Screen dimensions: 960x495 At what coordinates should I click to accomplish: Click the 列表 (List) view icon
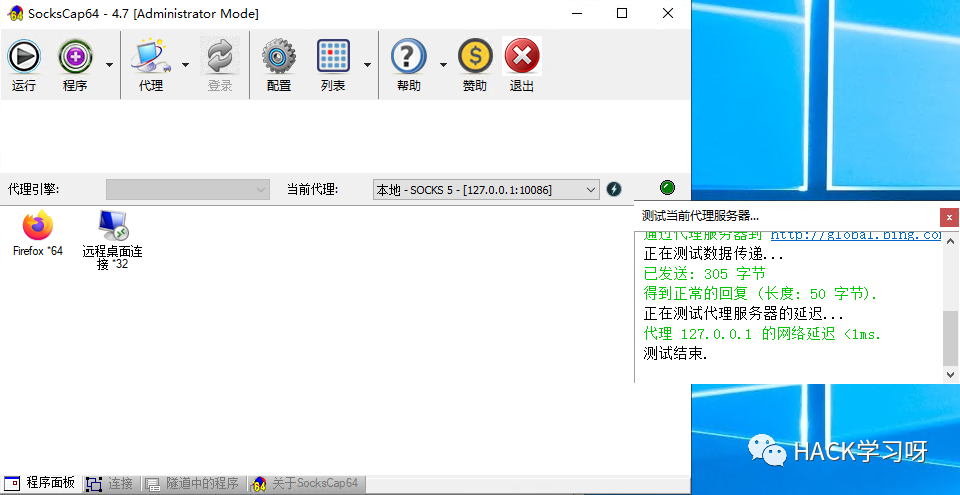point(333,65)
